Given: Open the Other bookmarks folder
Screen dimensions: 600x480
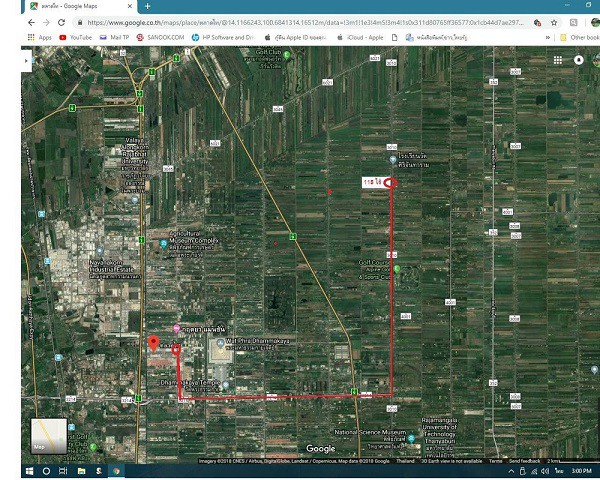Looking at the screenshot, I should 580,38.
